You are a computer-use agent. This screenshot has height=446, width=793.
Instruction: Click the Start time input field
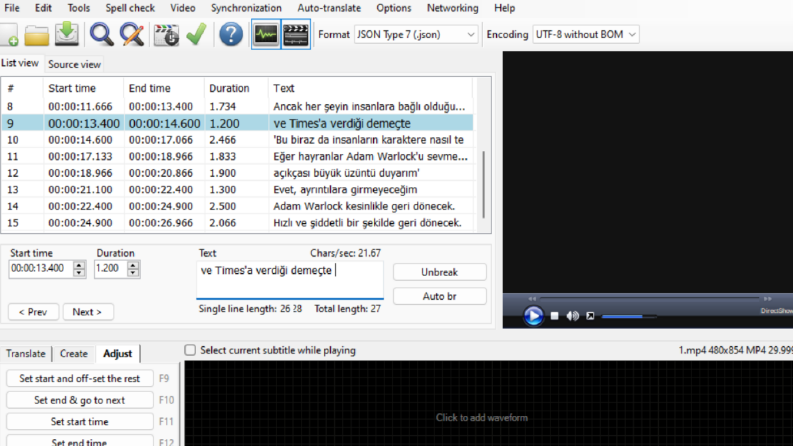click(41, 269)
